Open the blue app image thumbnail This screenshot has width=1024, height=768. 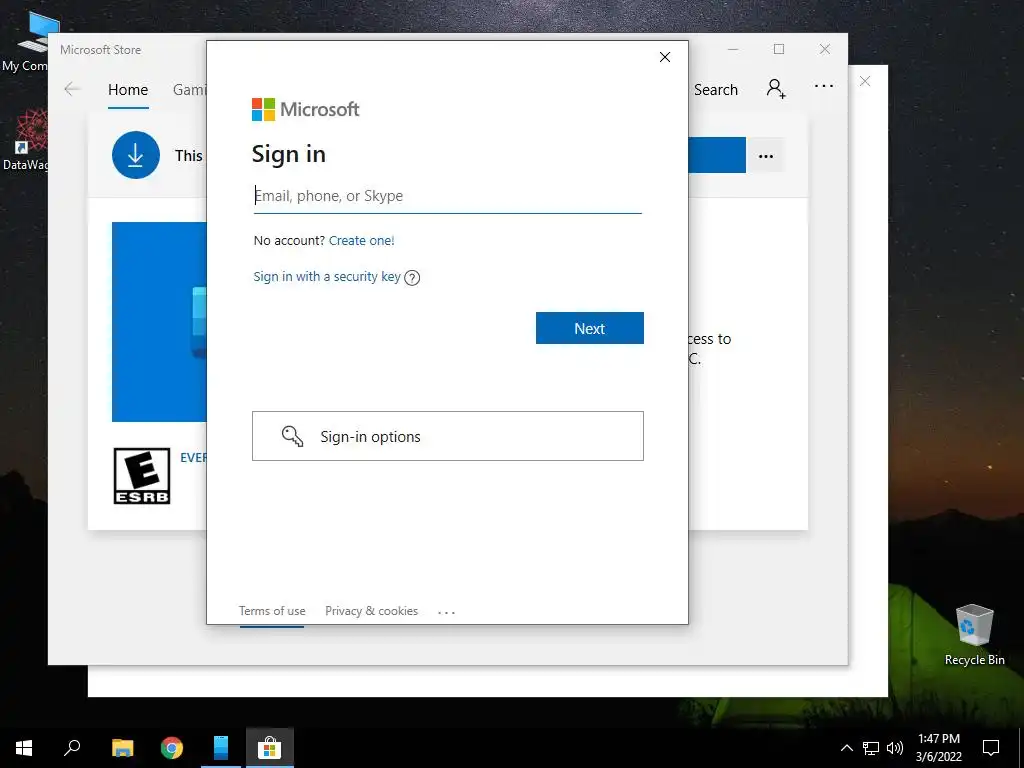point(159,322)
